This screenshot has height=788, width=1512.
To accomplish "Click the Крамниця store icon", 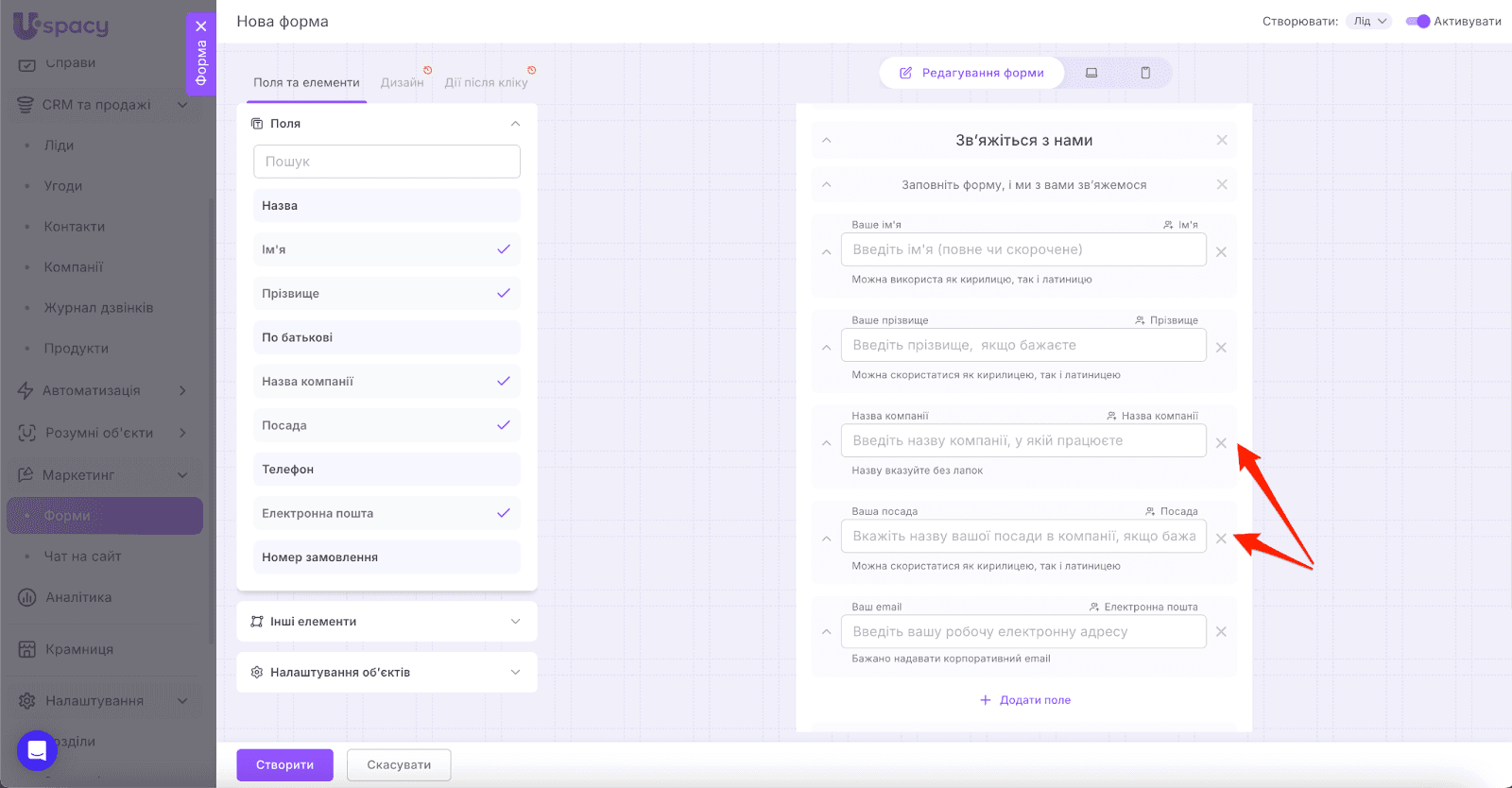I will 26,649.
